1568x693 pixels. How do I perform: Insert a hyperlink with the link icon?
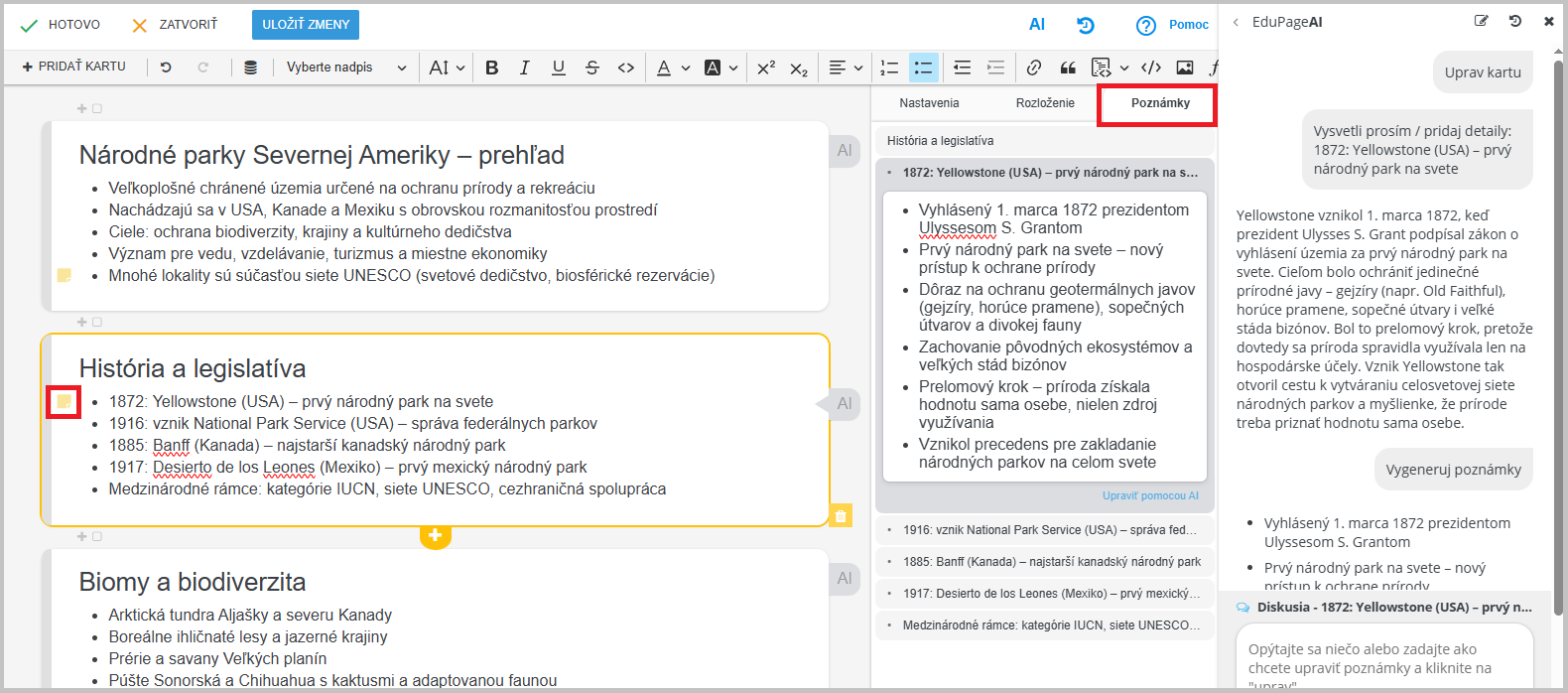(x=1034, y=68)
